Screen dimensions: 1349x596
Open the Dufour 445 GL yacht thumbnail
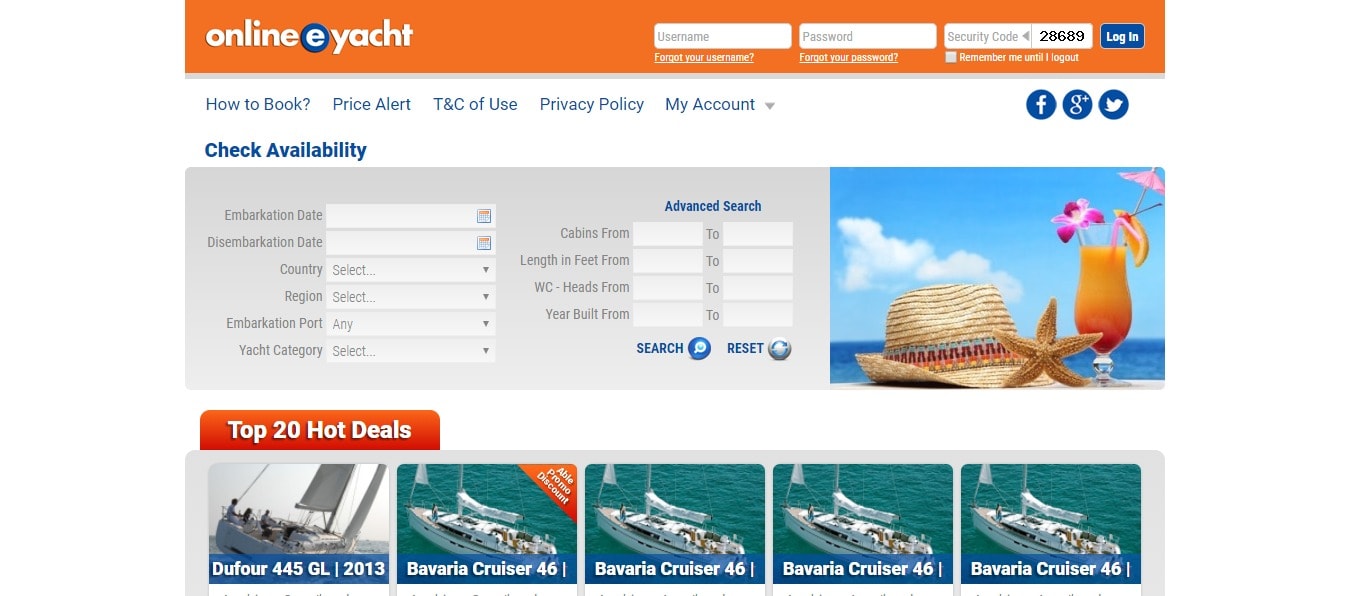click(x=299, y=523)
